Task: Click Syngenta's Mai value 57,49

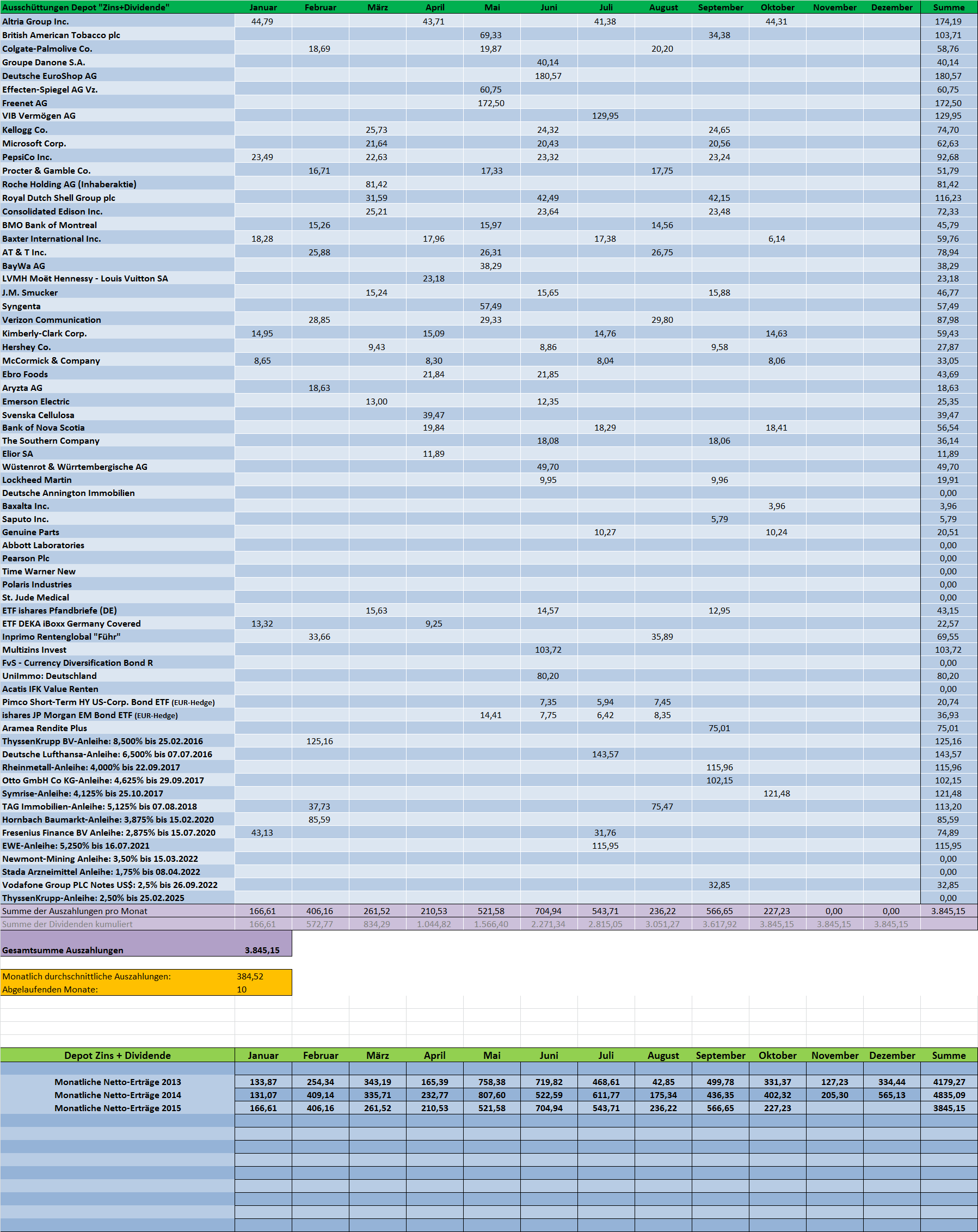Action: tap(491, 307)
